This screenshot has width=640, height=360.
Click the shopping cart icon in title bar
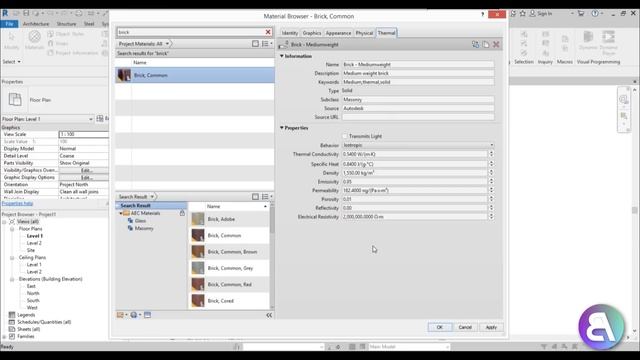pos(580,13)
